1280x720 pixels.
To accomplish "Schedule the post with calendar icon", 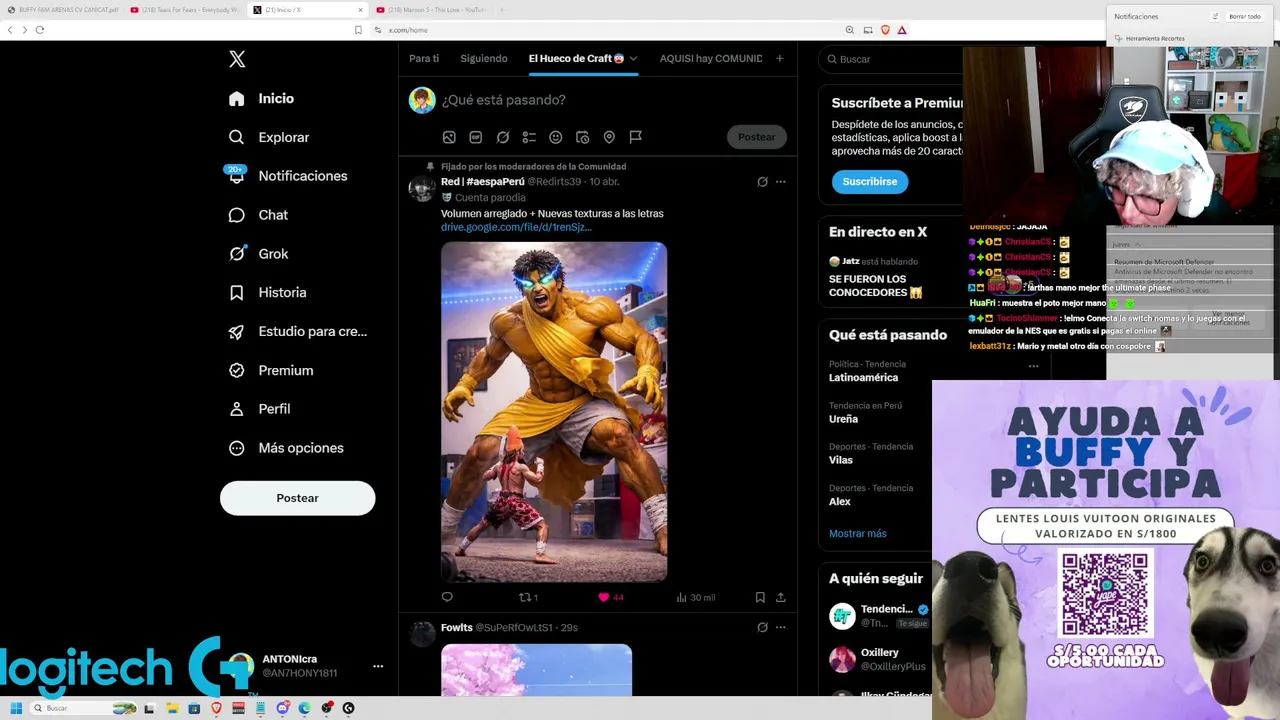I will click(582, 137).
